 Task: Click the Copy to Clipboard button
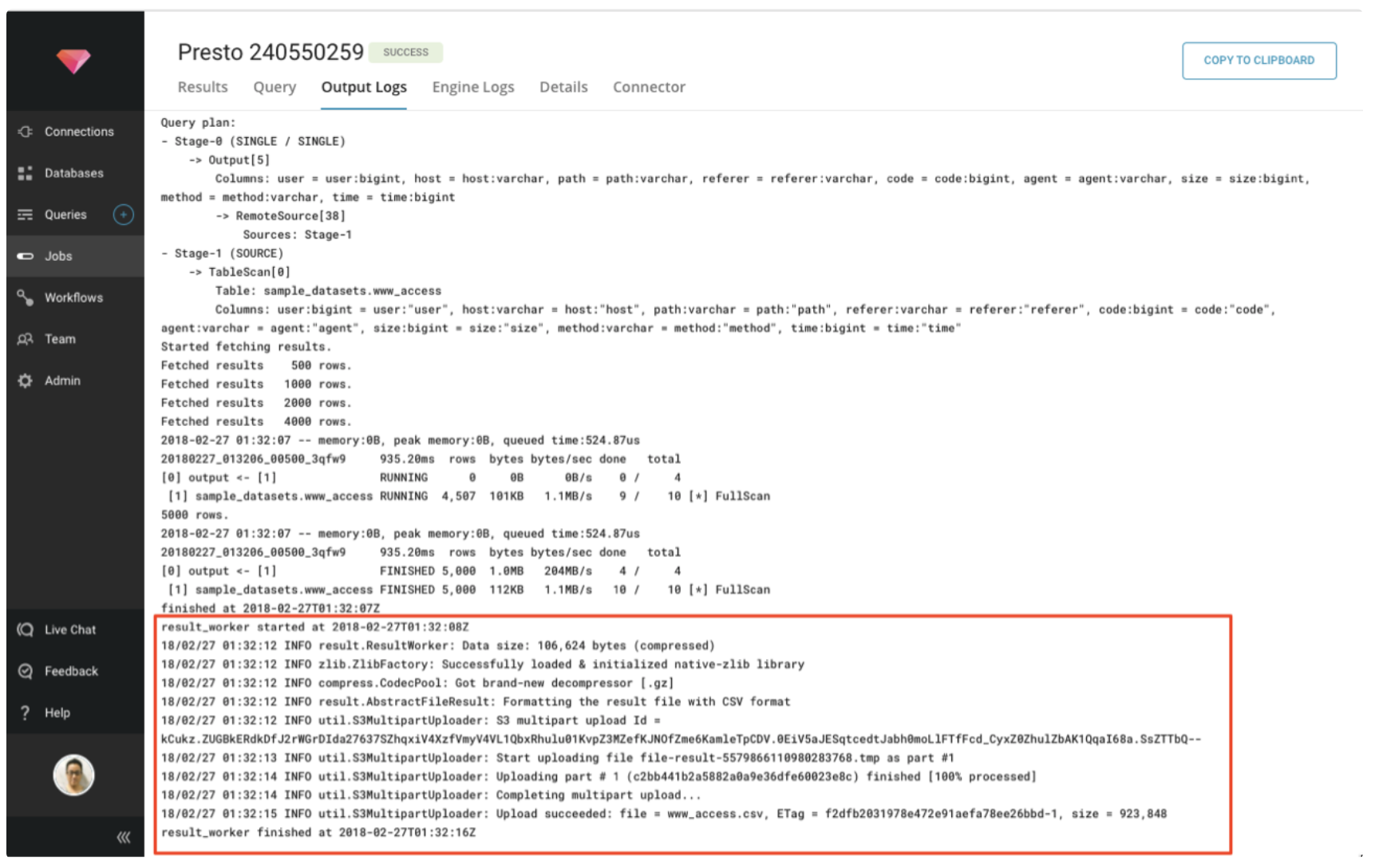(1258, 61)
